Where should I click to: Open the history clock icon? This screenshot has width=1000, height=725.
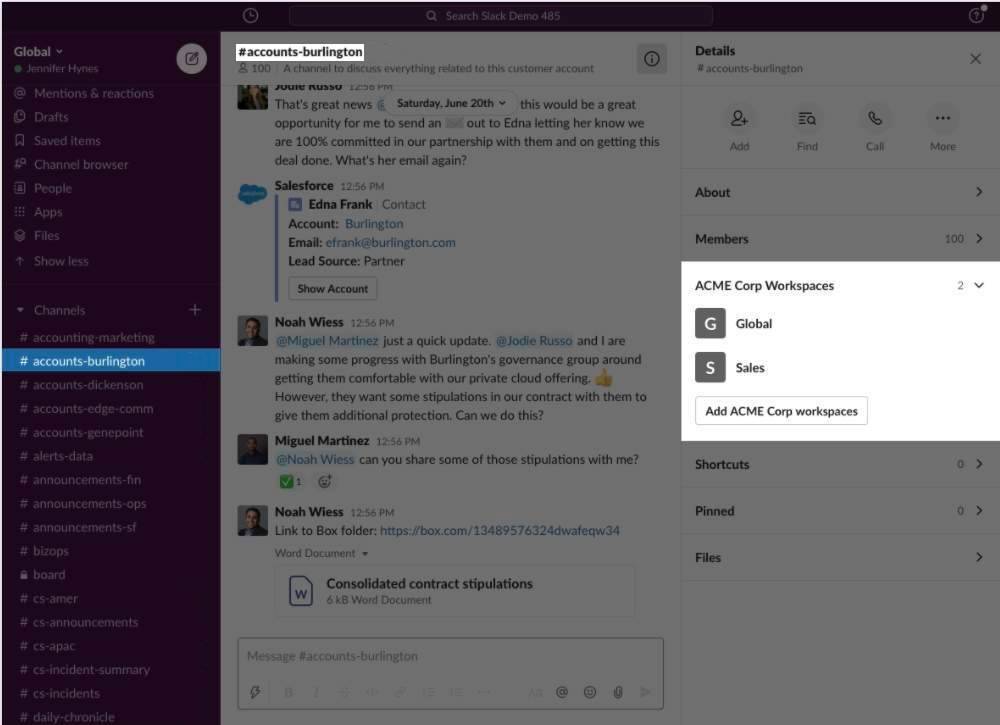coord(251,15)
